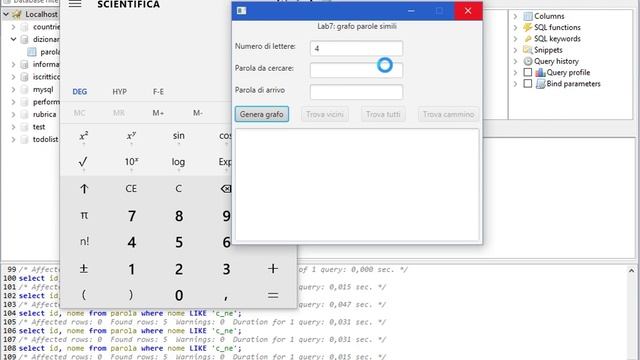Screen dimensions: 640x360
Task: Click calculator log button
Action: click(x=178, y=162)
